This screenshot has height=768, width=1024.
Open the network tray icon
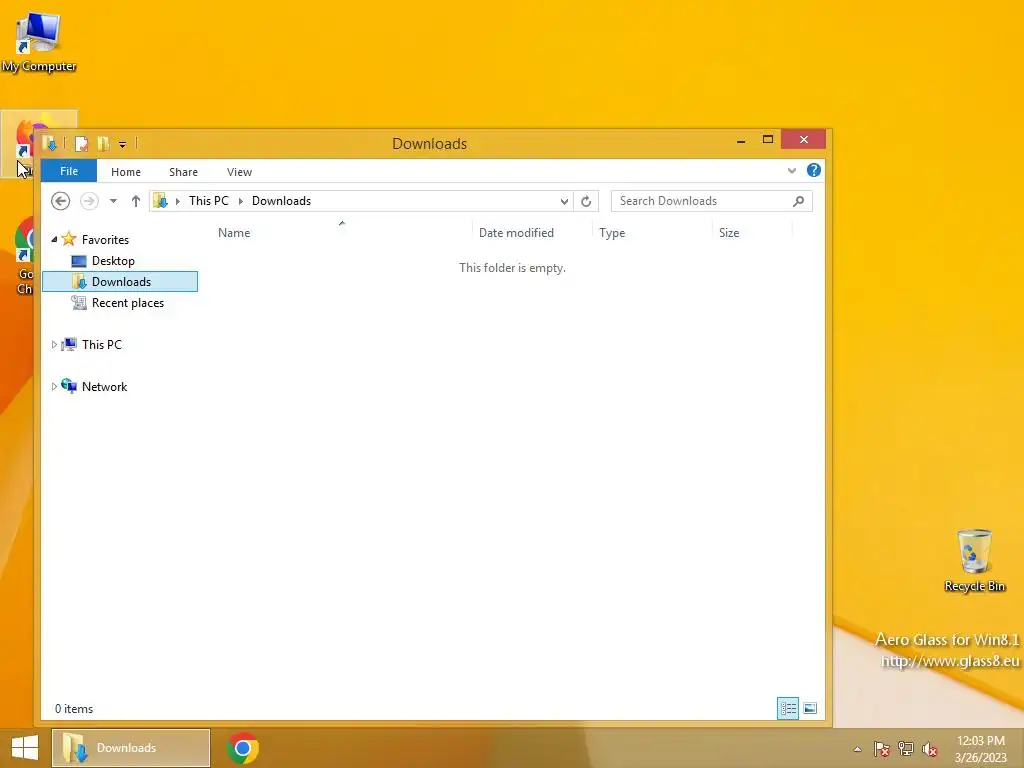click(906, 749)
